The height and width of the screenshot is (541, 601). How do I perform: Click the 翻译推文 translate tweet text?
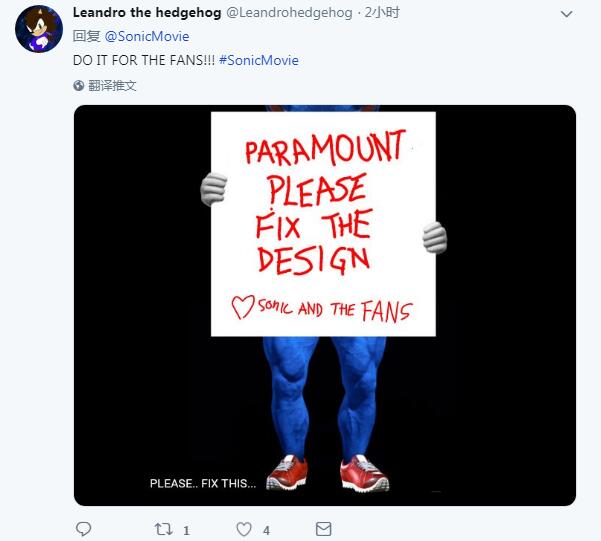(x=112, y=86)
